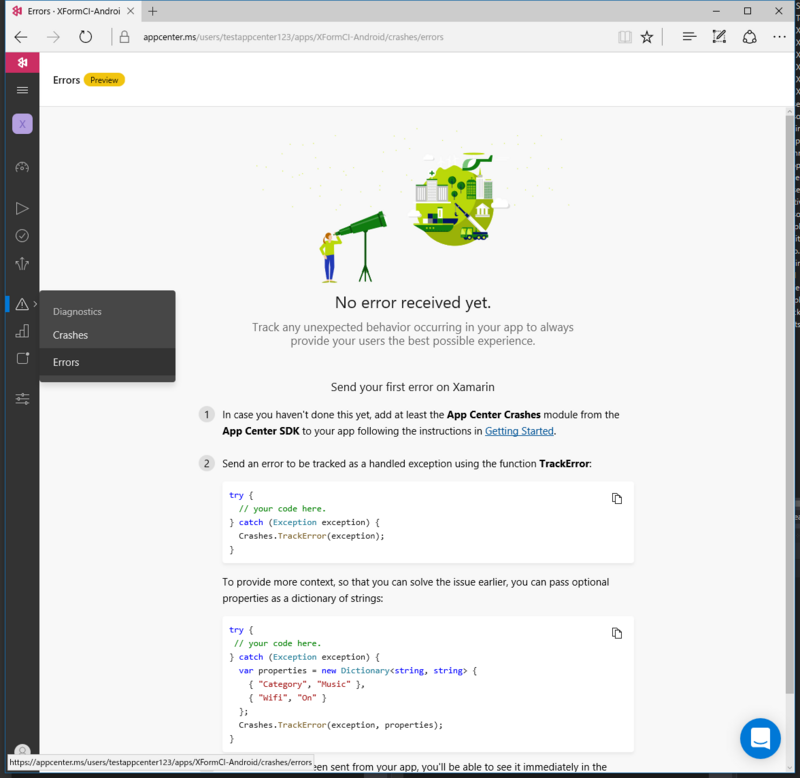800x778 pixels.
Task: Open the Test checkmark icon in sidebar
Action: [x=22, y=236]
